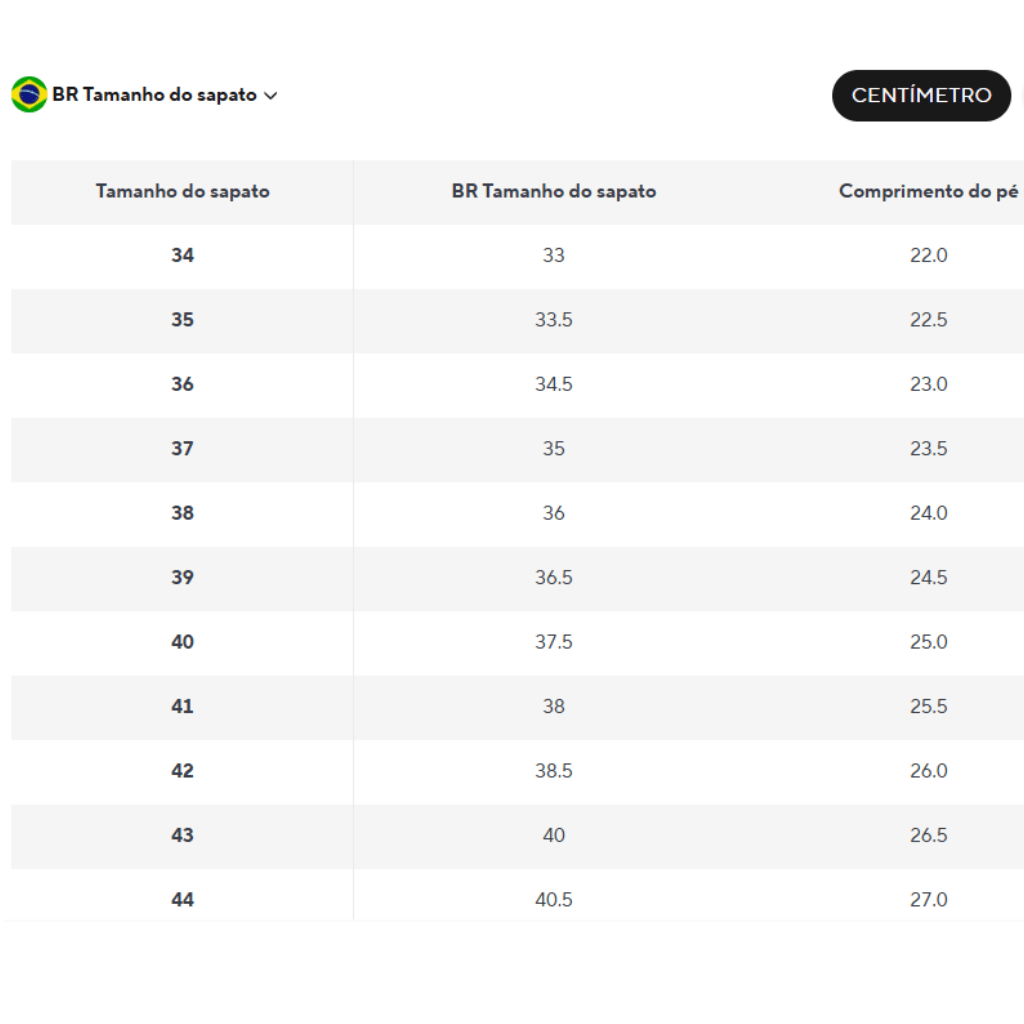Click BR size value 33.5
The width and height of the screenshot is (1024, 1024).
click(553, 320)
